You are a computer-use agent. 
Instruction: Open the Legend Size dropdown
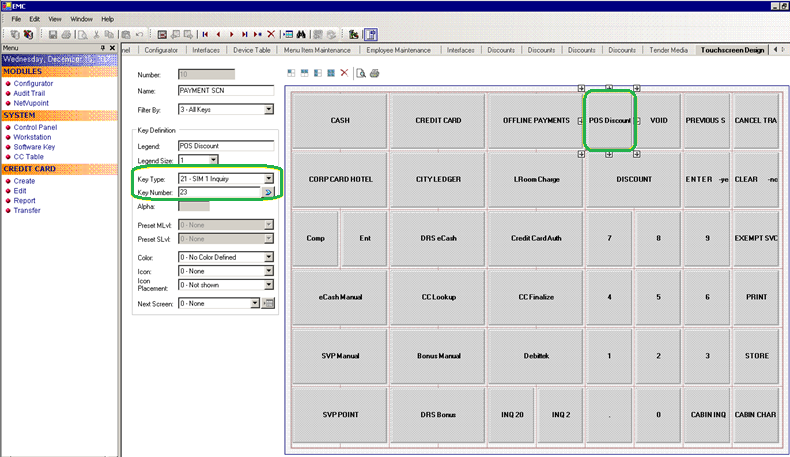[x=213, y=160]
